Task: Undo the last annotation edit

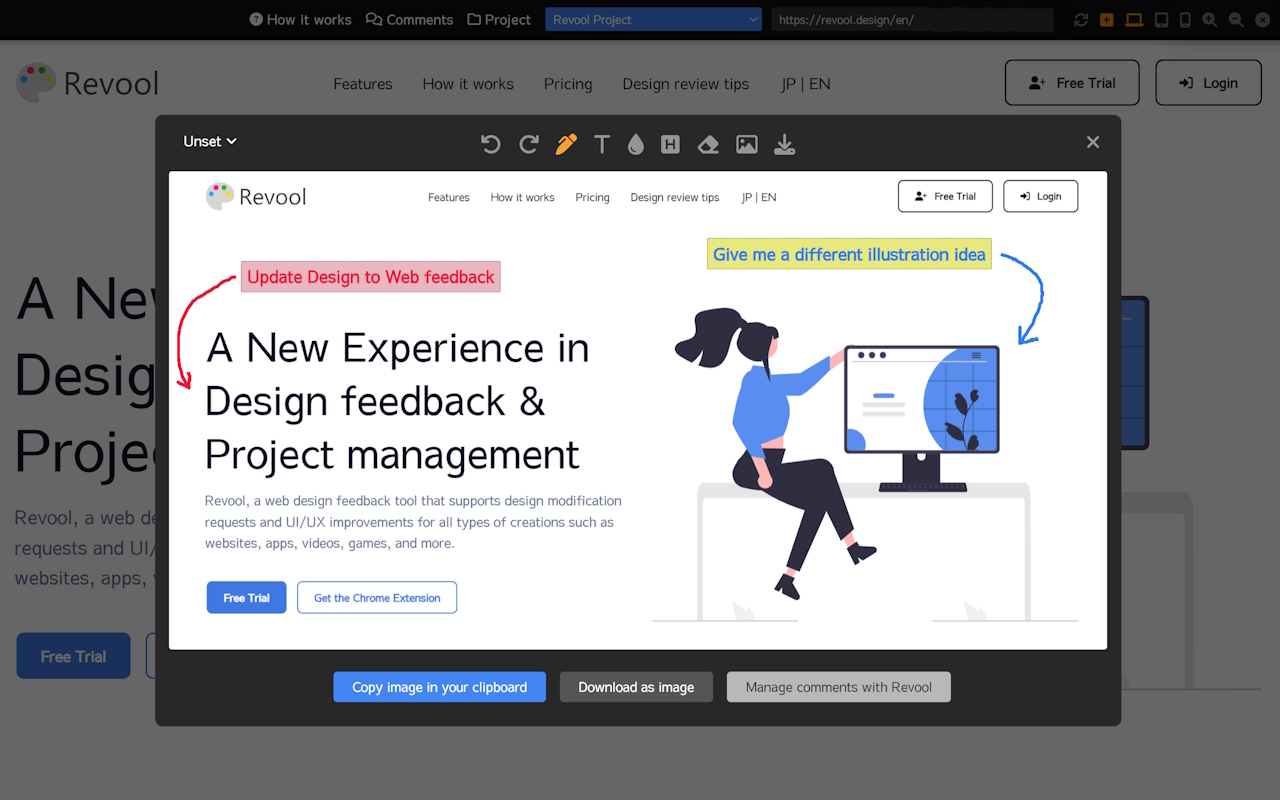Action: point(490,144)
